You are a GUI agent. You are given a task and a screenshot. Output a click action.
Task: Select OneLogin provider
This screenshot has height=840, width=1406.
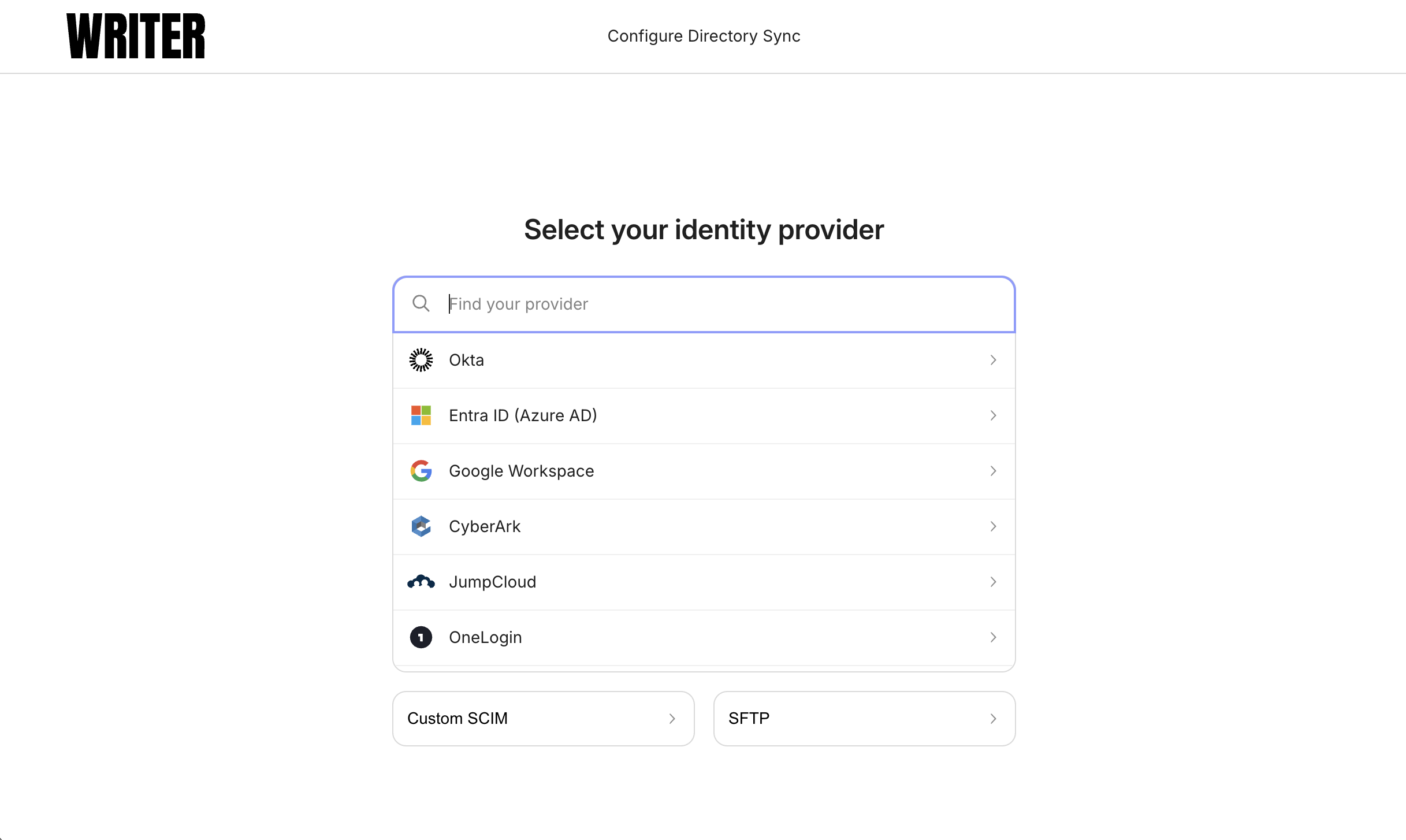[x=704, y=637]
